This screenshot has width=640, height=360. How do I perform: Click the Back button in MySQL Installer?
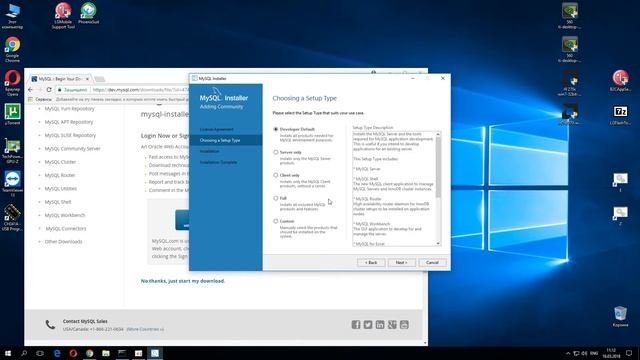(371, 262)
